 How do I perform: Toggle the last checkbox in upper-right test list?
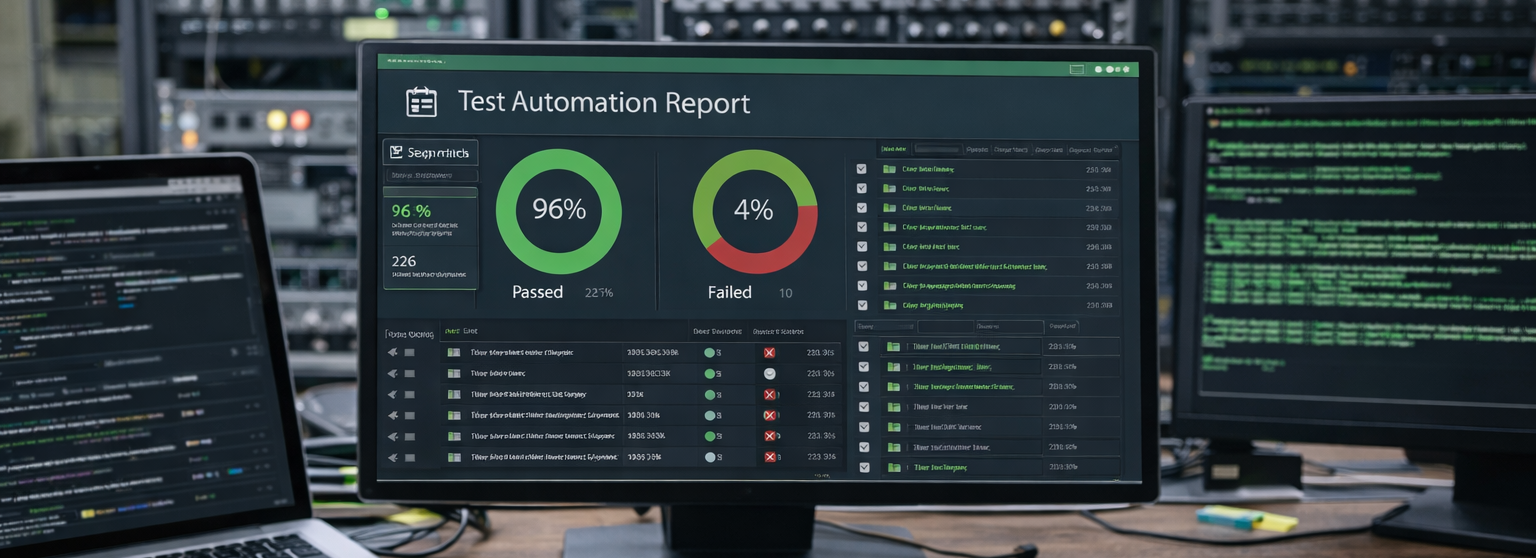click(x=862, y=305)
